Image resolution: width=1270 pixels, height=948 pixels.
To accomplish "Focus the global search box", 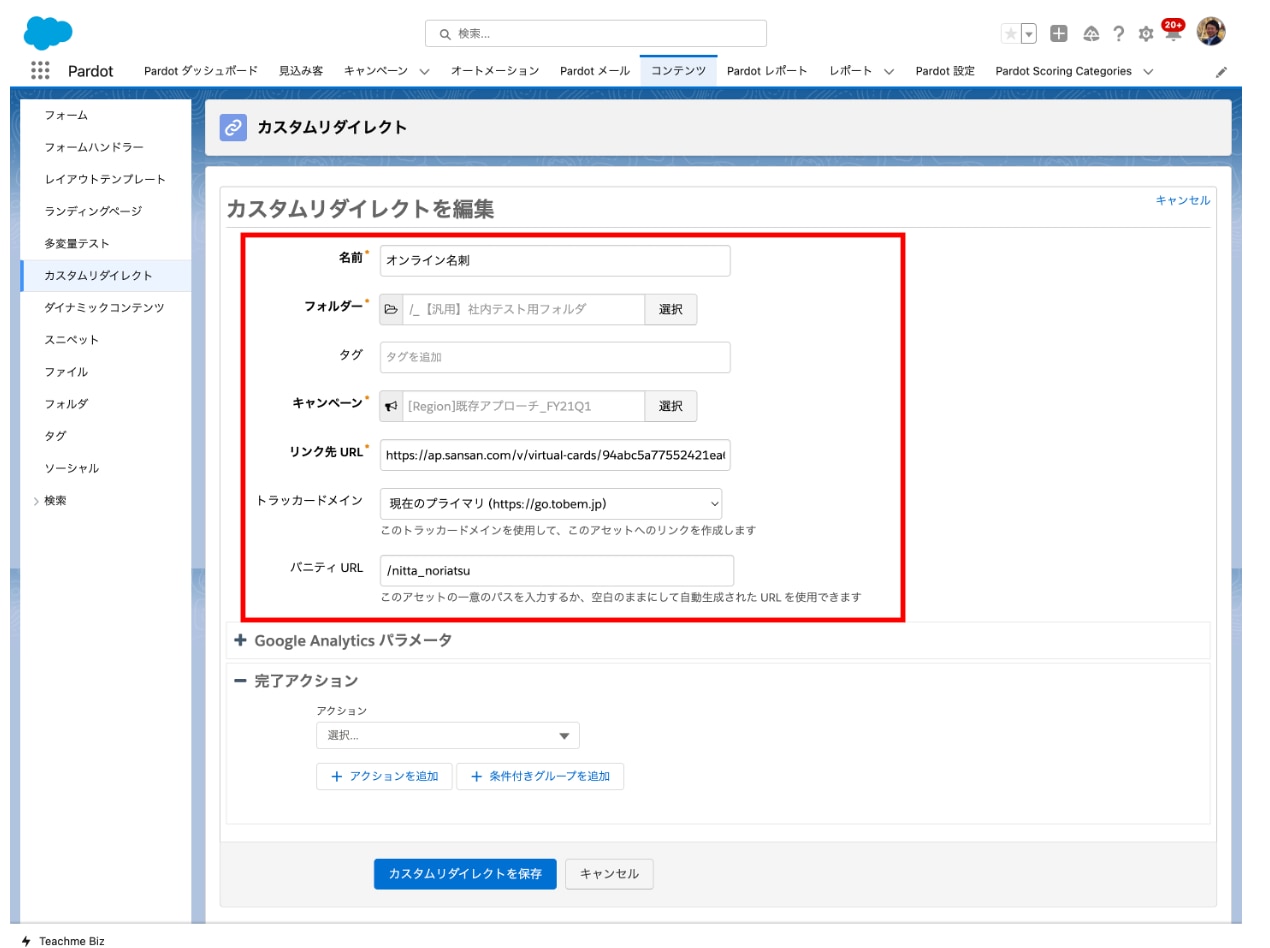I will coord(596,33).
